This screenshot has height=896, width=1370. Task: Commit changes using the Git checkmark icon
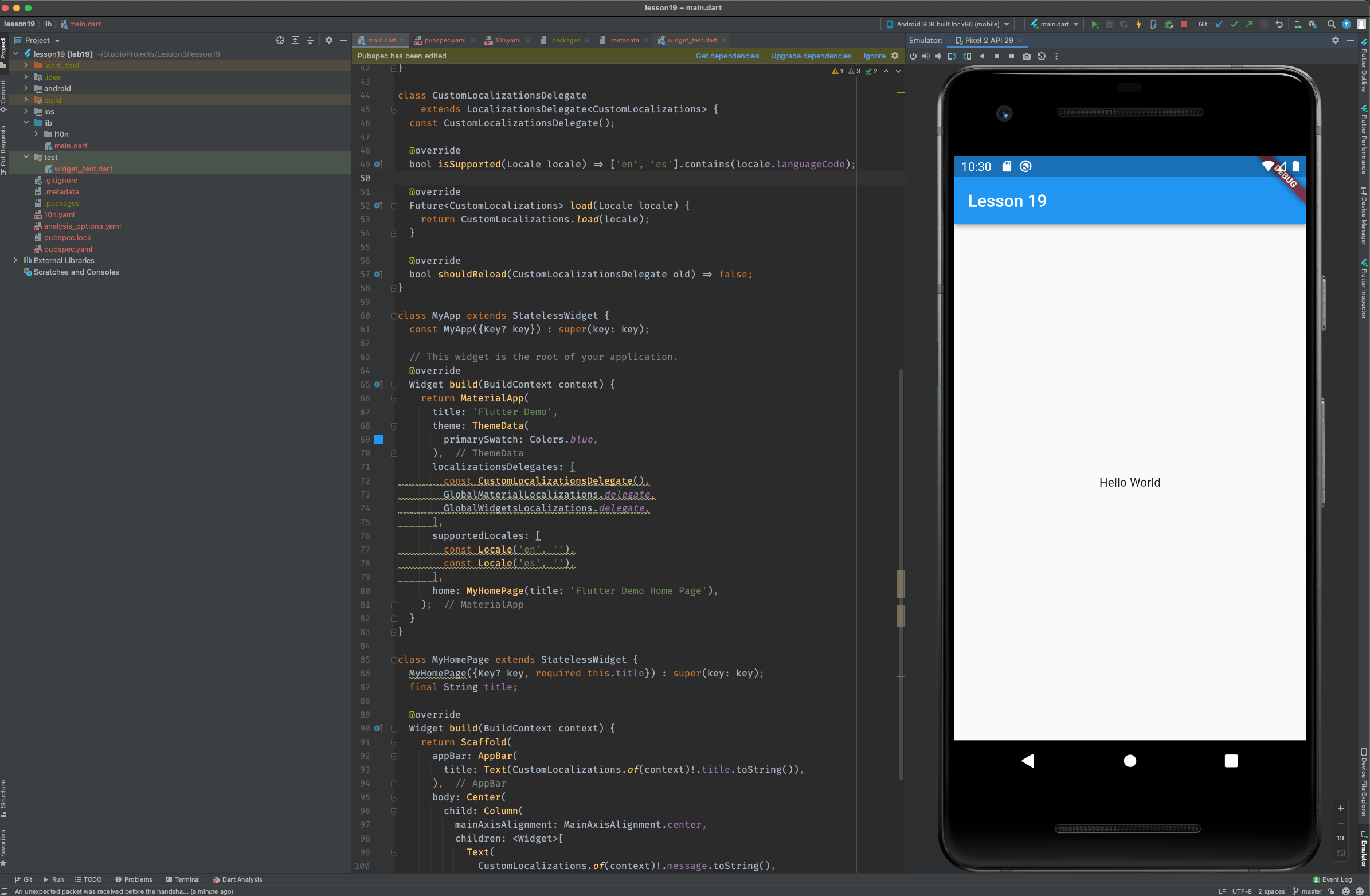pos(1234,24)
